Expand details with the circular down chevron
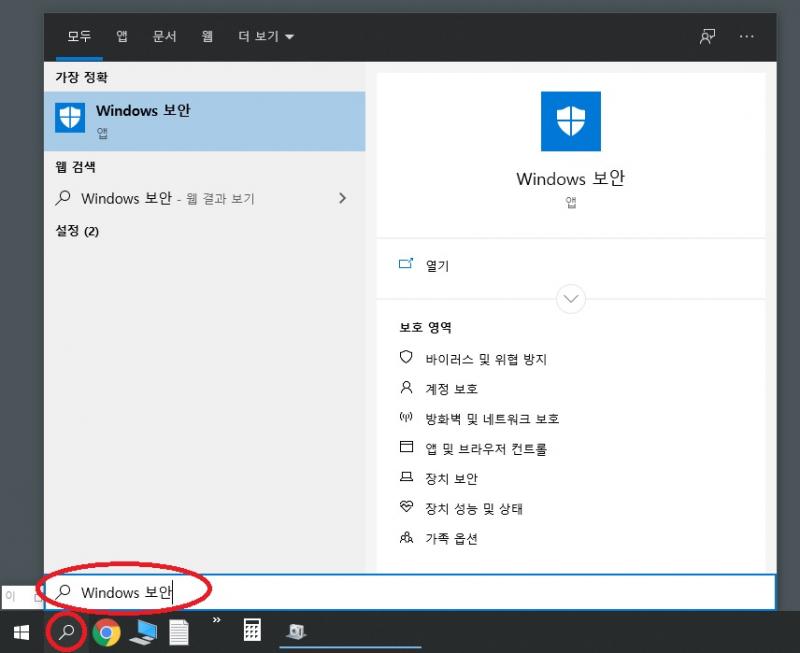The image size is (800, 653). tap(571, 299)
